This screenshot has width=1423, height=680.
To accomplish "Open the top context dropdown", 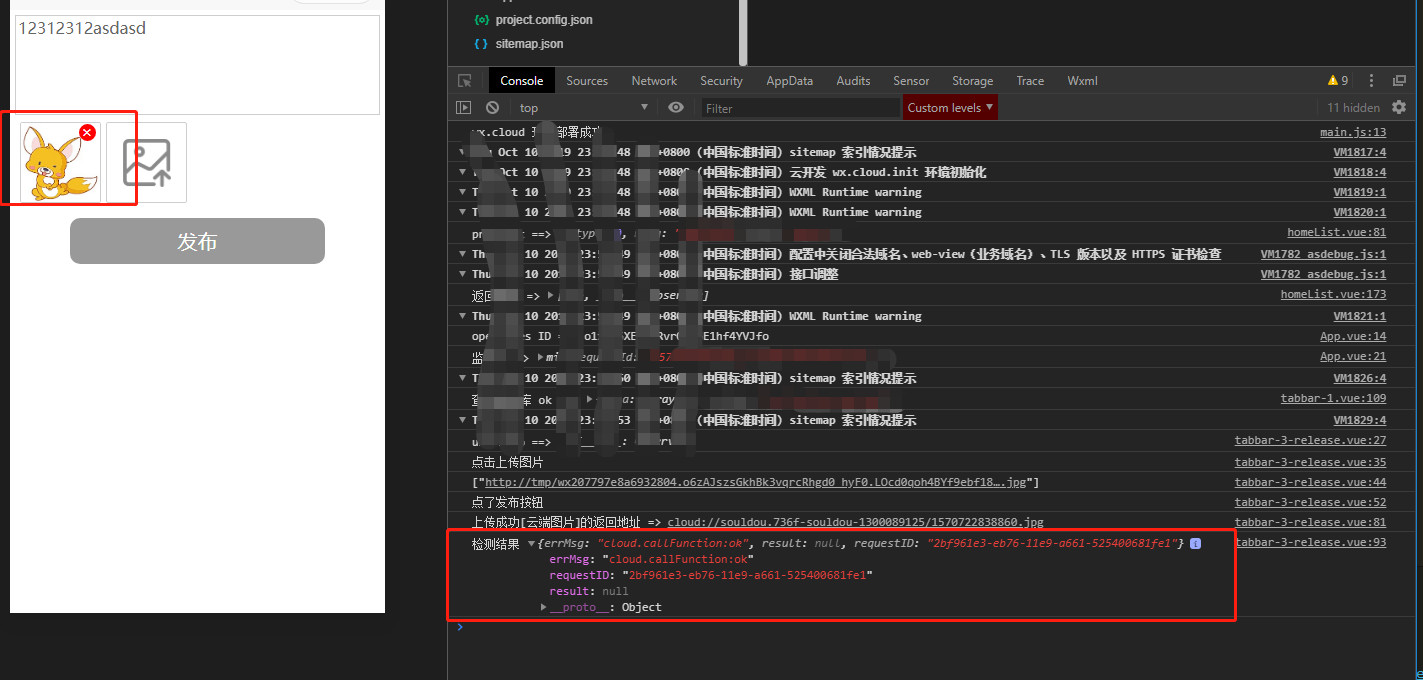I will tap(583, 108).
